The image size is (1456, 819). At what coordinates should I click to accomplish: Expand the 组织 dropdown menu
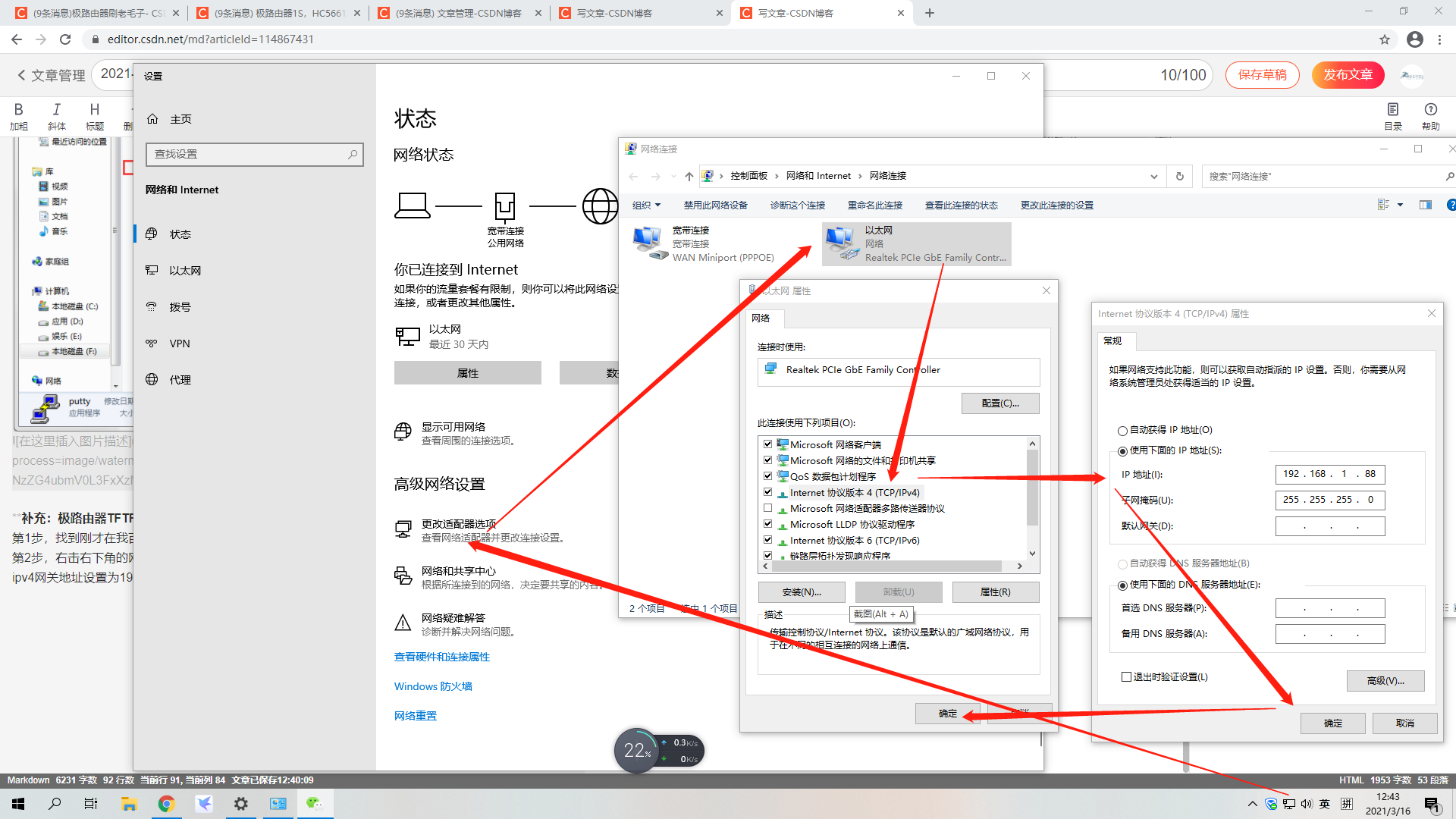tap(646, 206)
